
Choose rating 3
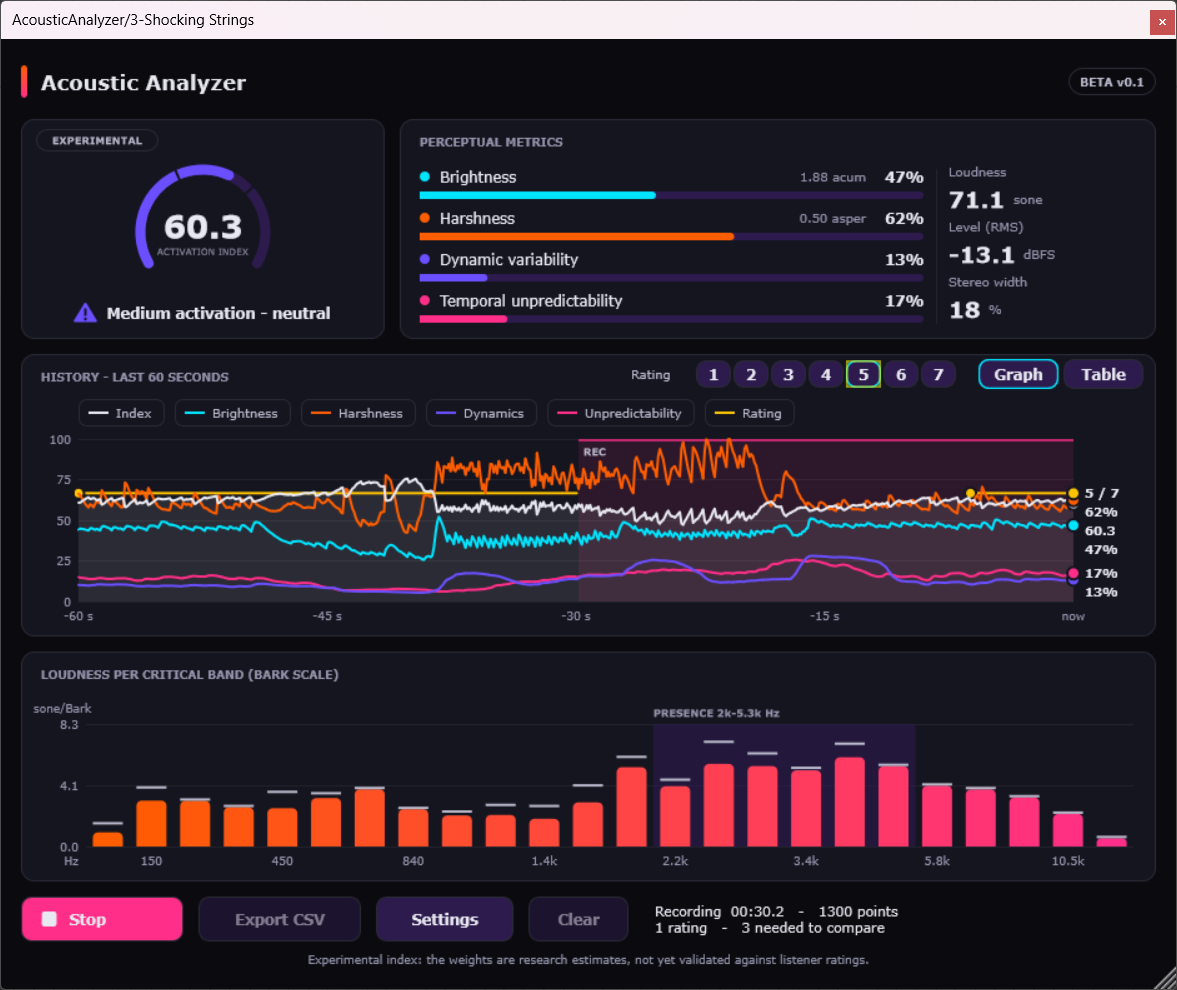tap(789, 375)
